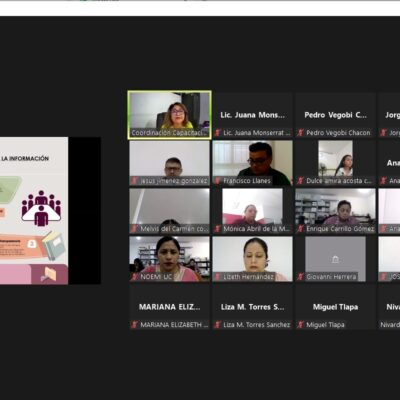400x400 pixels.
Task: Click muted mic icon next to Pedro Vegobi Chacon
Action: pyautogui.click(x=300, y=133)
